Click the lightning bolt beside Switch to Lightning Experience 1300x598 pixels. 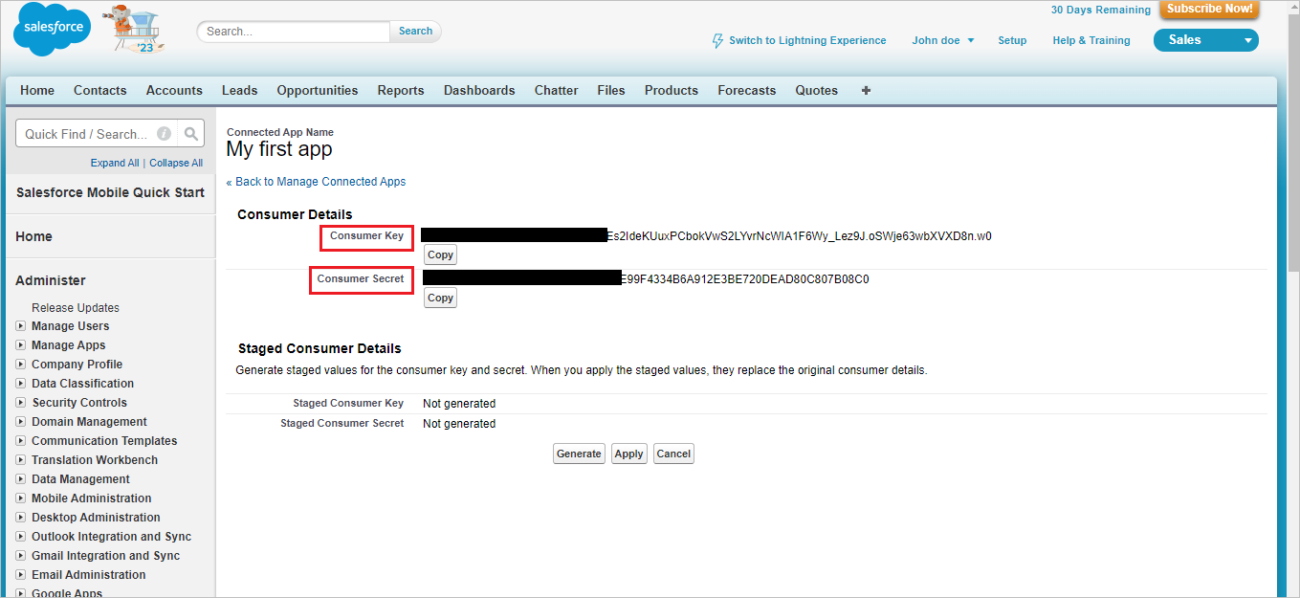click(x=717, y=40)
